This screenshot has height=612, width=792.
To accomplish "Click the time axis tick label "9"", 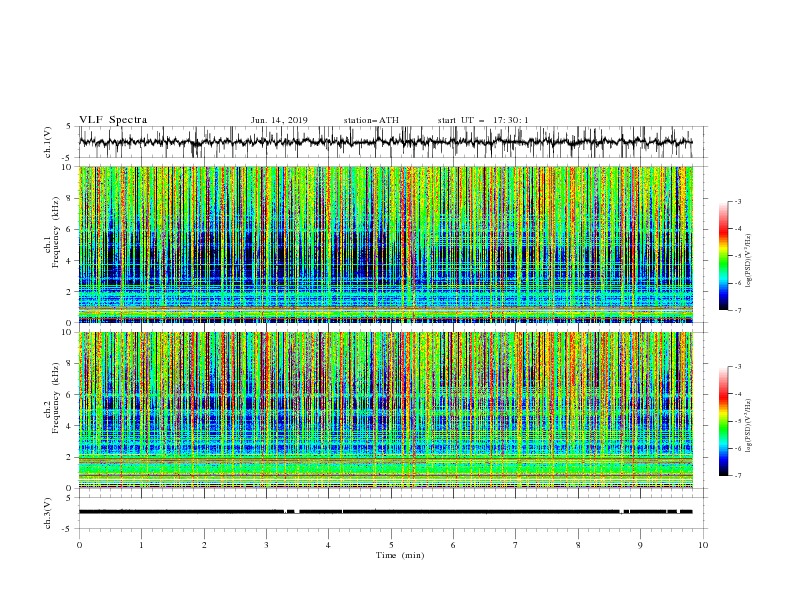I will pos(640,545).
